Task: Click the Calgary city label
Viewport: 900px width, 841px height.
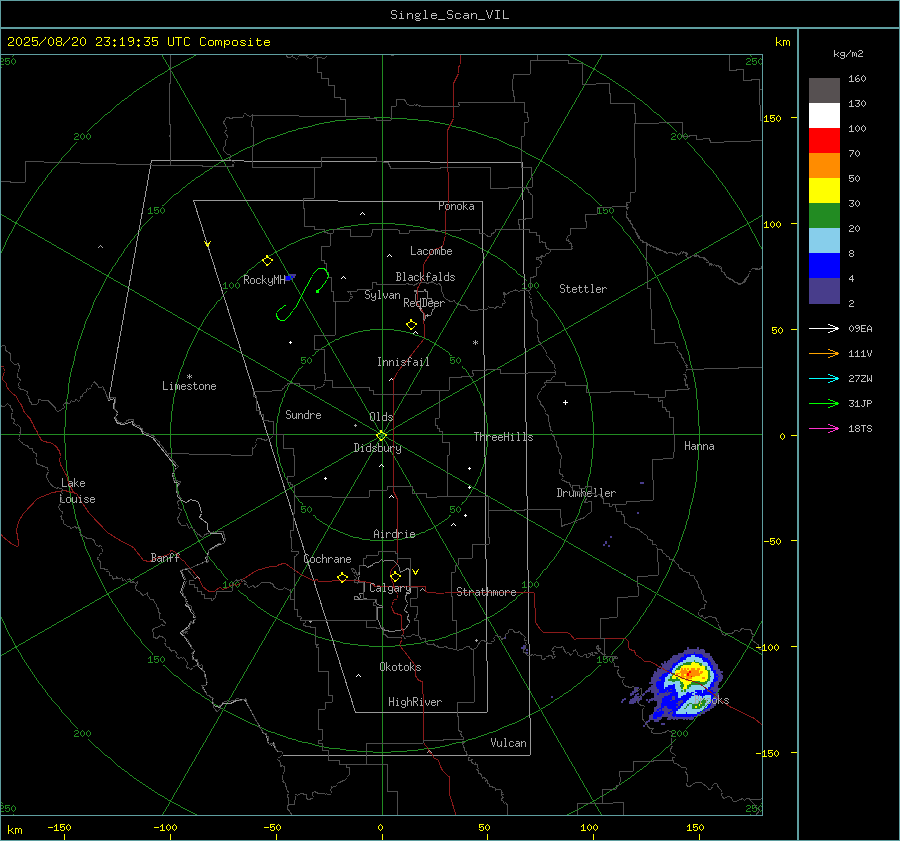Action: coord(390,588)
